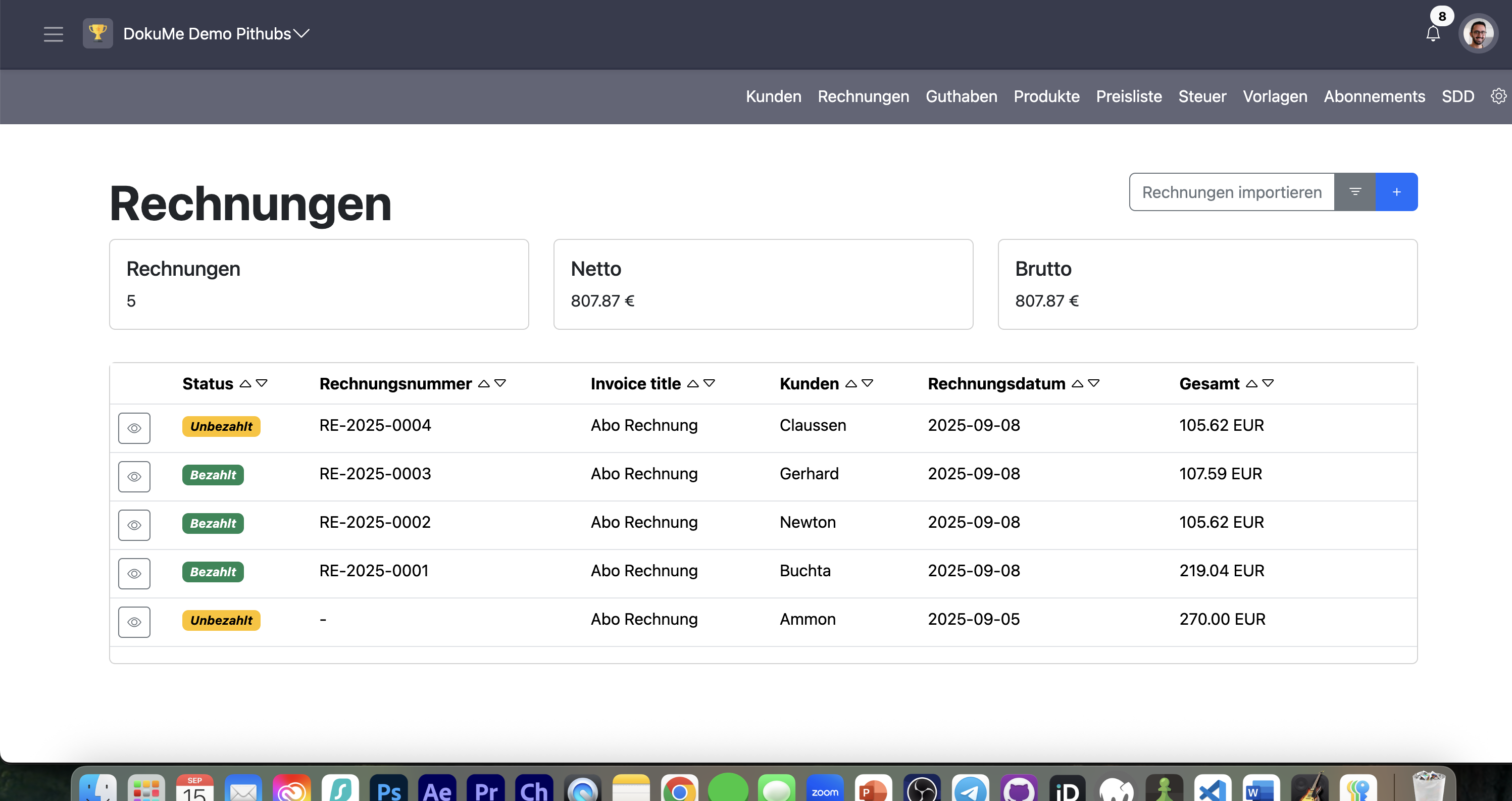Image resolution: width=1512 pixels, height=801 pixels.
Task: Click the Unbezahlt badge for Claussen
Action: point(221,427)
